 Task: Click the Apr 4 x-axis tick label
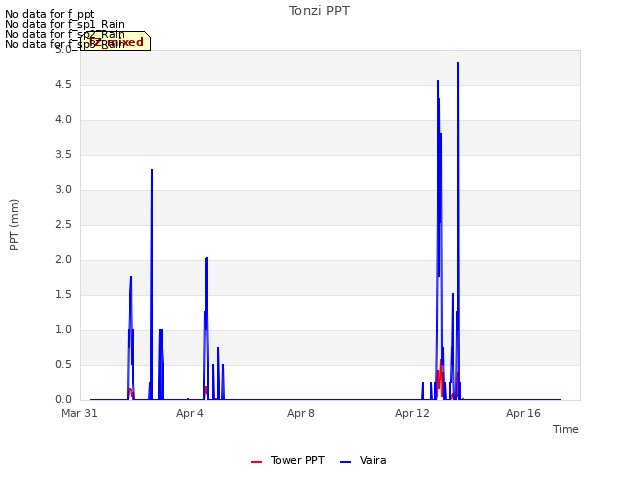click(190, 413)
